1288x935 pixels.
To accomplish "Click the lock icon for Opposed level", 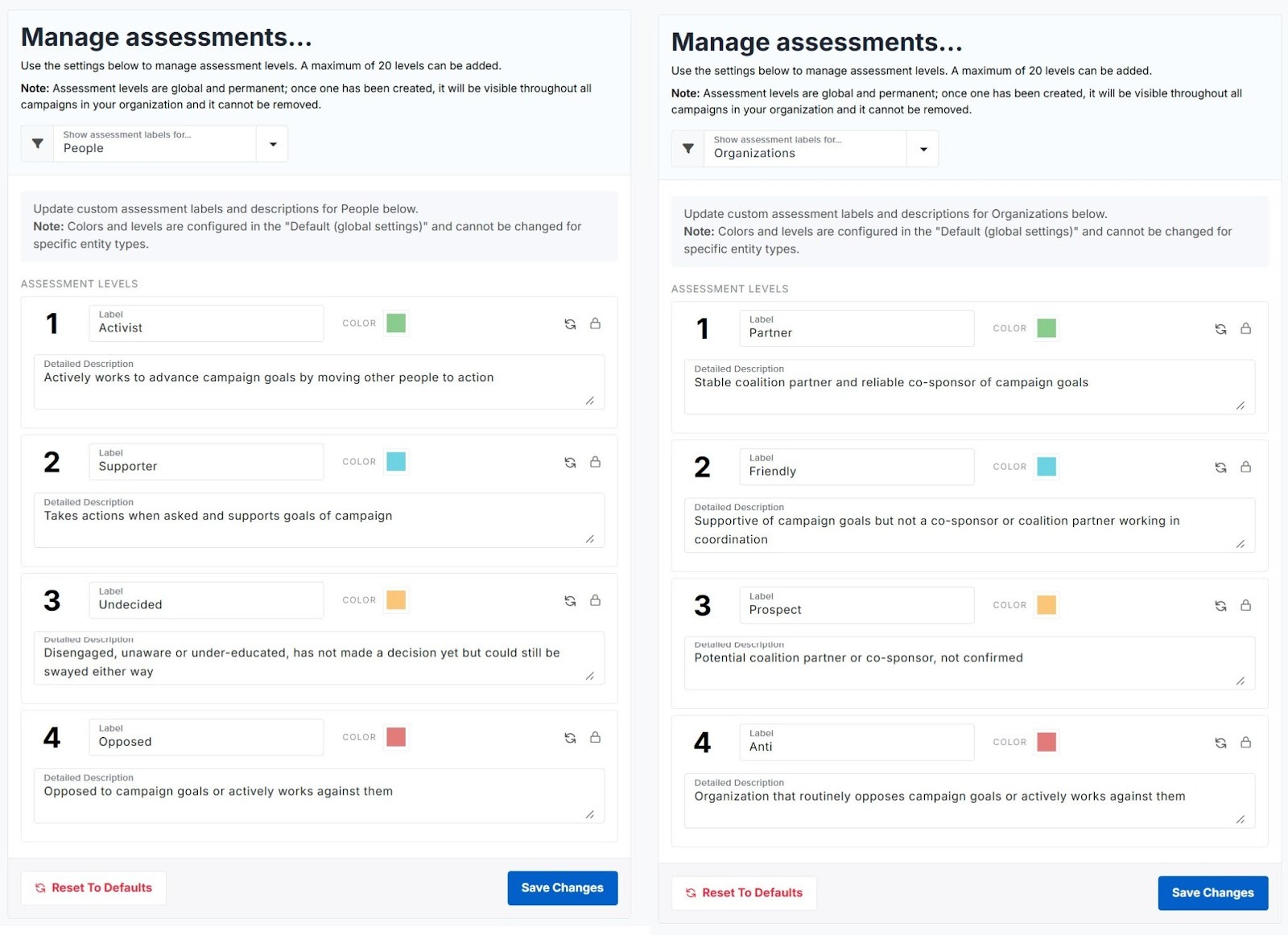I will [595, 737].
